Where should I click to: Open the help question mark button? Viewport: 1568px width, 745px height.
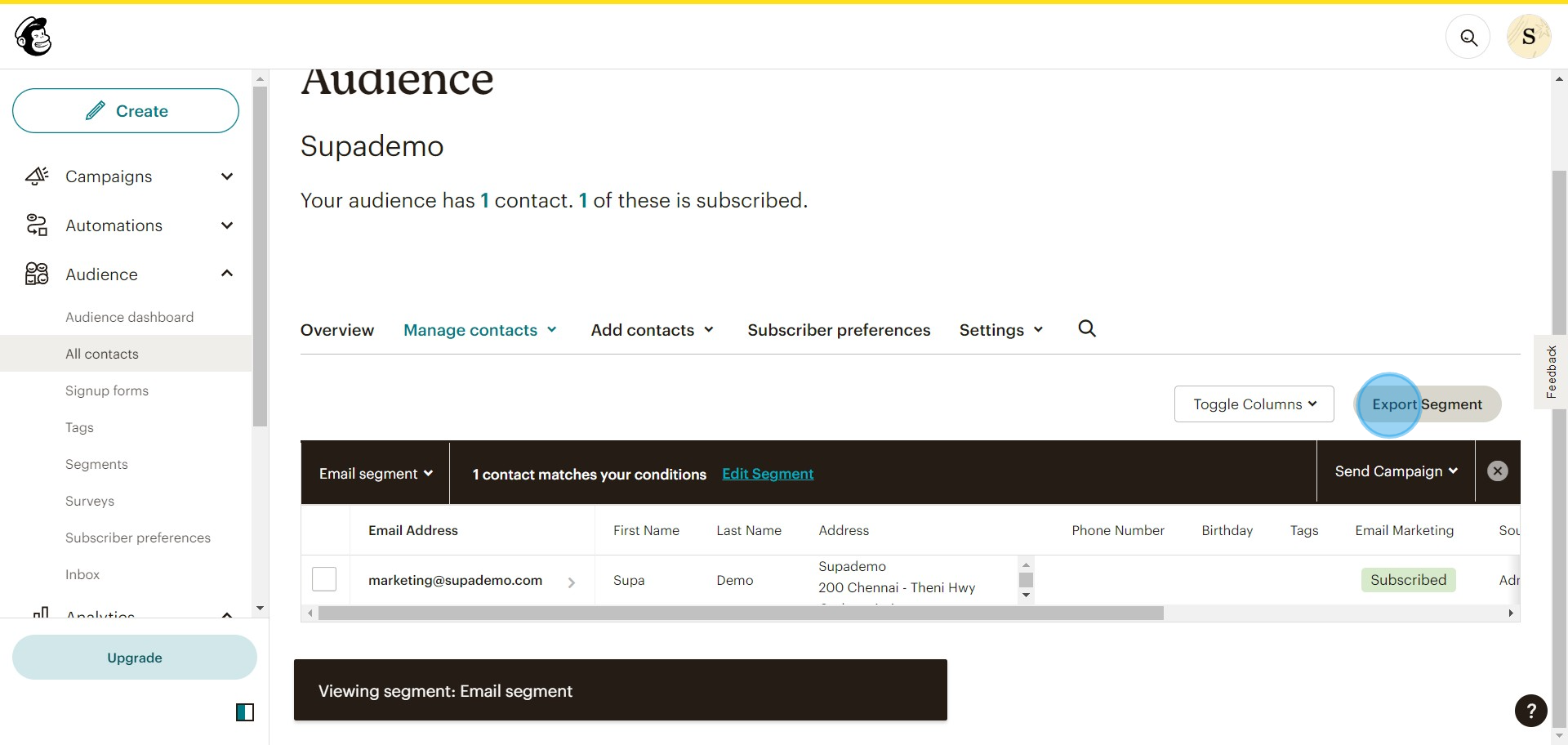point(1530,711)
